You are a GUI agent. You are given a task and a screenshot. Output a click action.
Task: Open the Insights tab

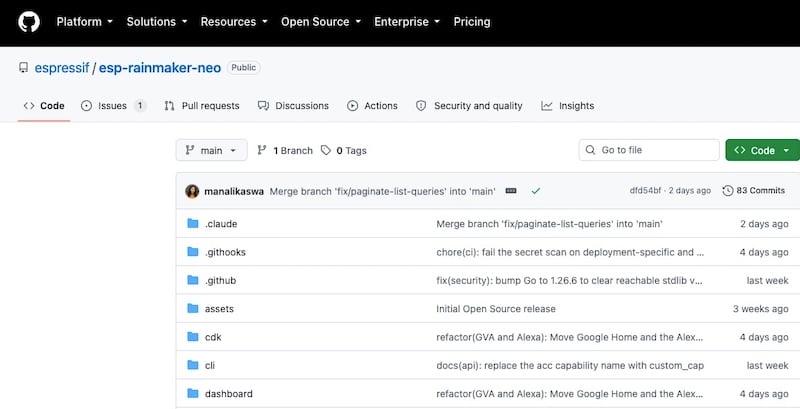568,106
